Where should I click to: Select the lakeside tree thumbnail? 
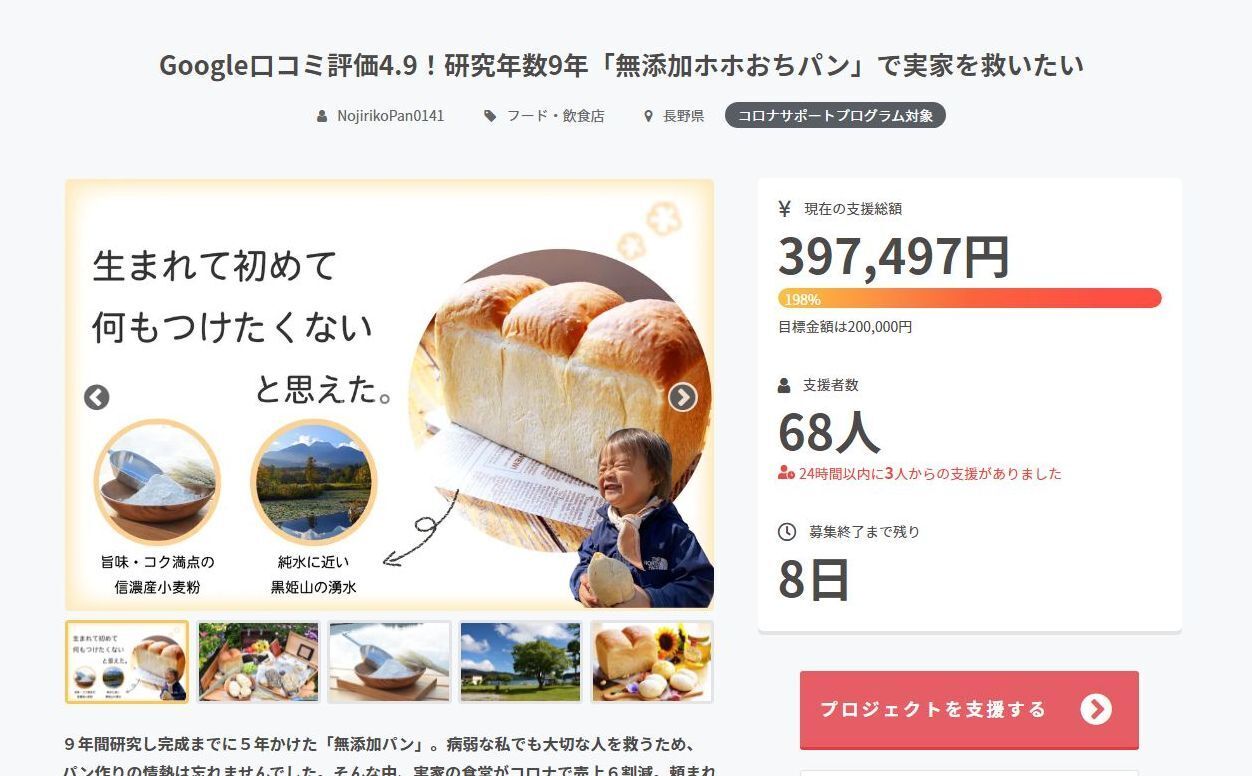(x=520, y=662)
